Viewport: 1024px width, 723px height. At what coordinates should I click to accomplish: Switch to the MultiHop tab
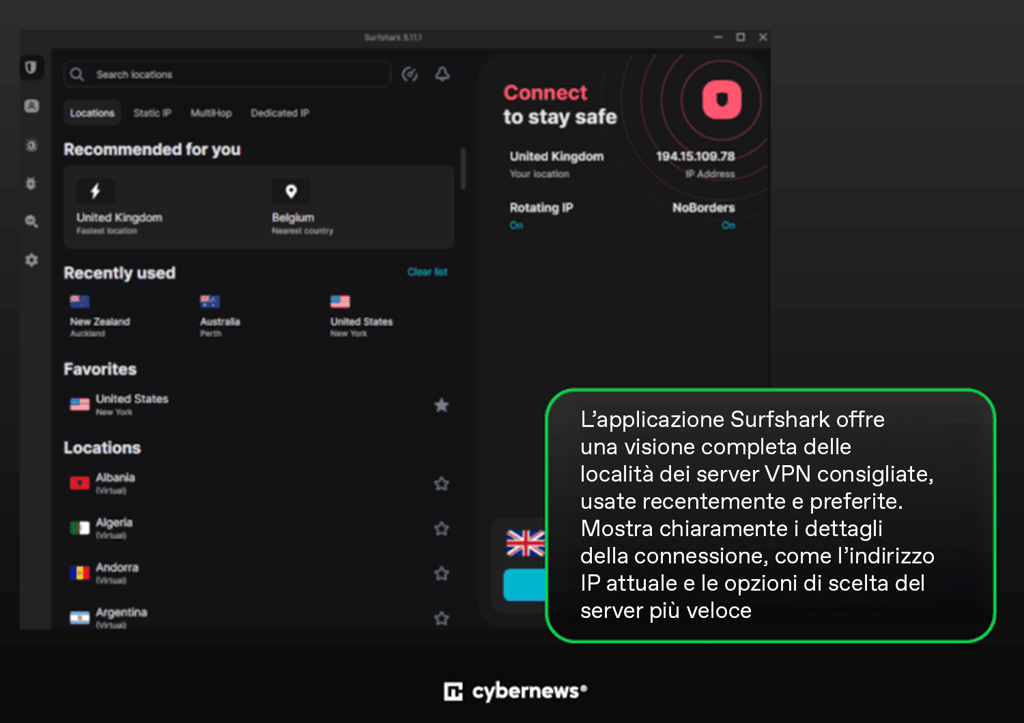211,113
